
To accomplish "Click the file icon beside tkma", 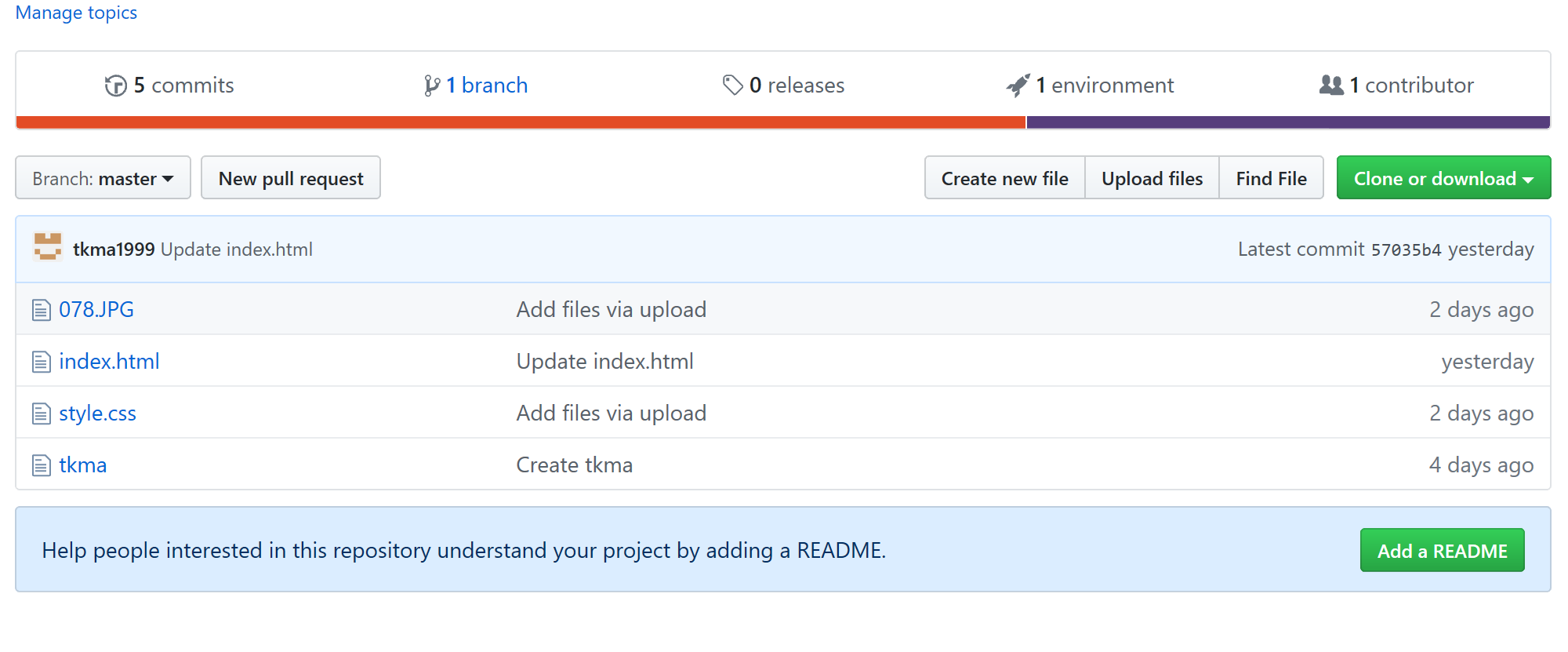I will (42, 465).
